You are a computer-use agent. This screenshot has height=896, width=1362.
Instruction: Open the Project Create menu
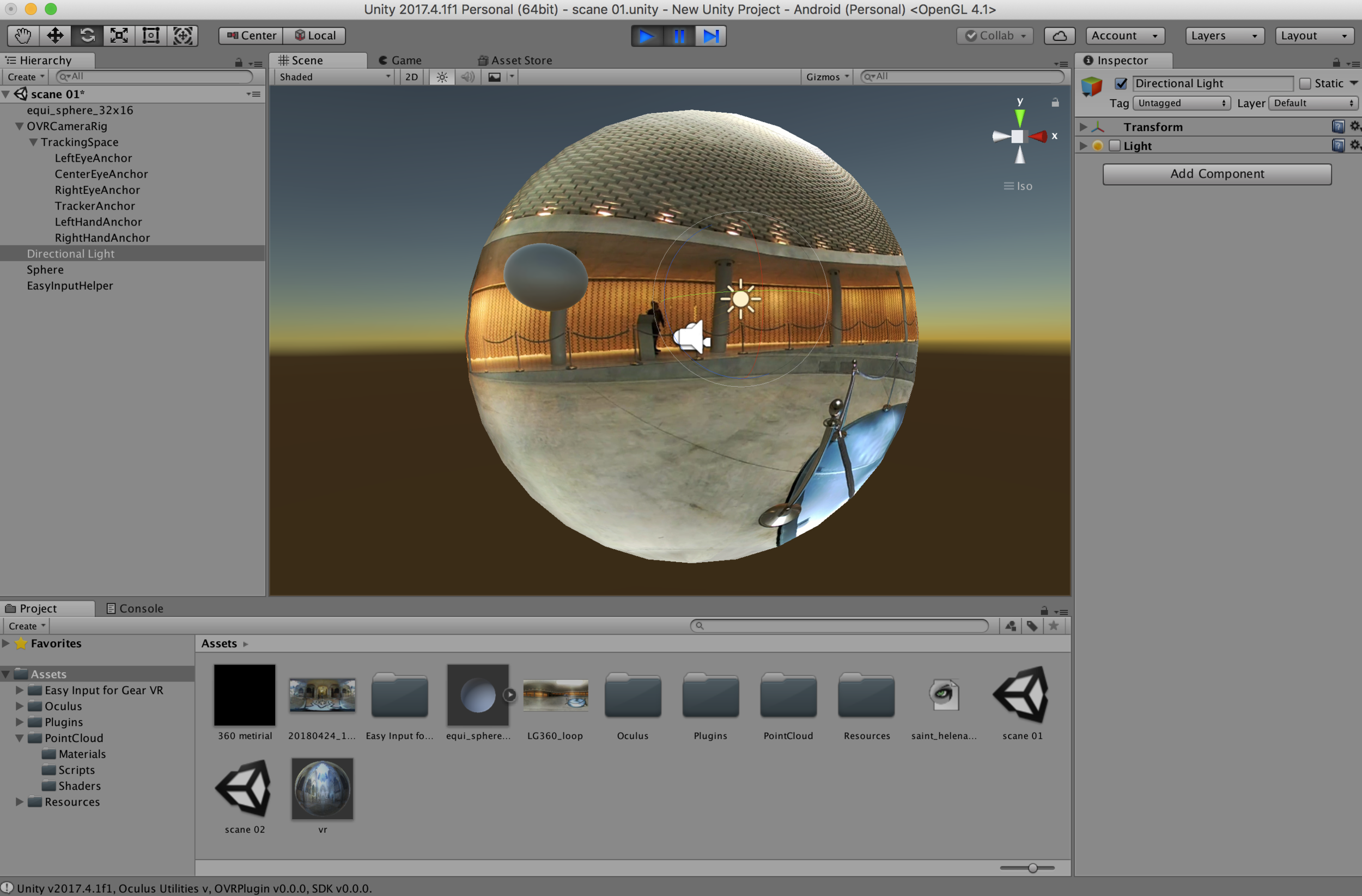click(26, 625)
